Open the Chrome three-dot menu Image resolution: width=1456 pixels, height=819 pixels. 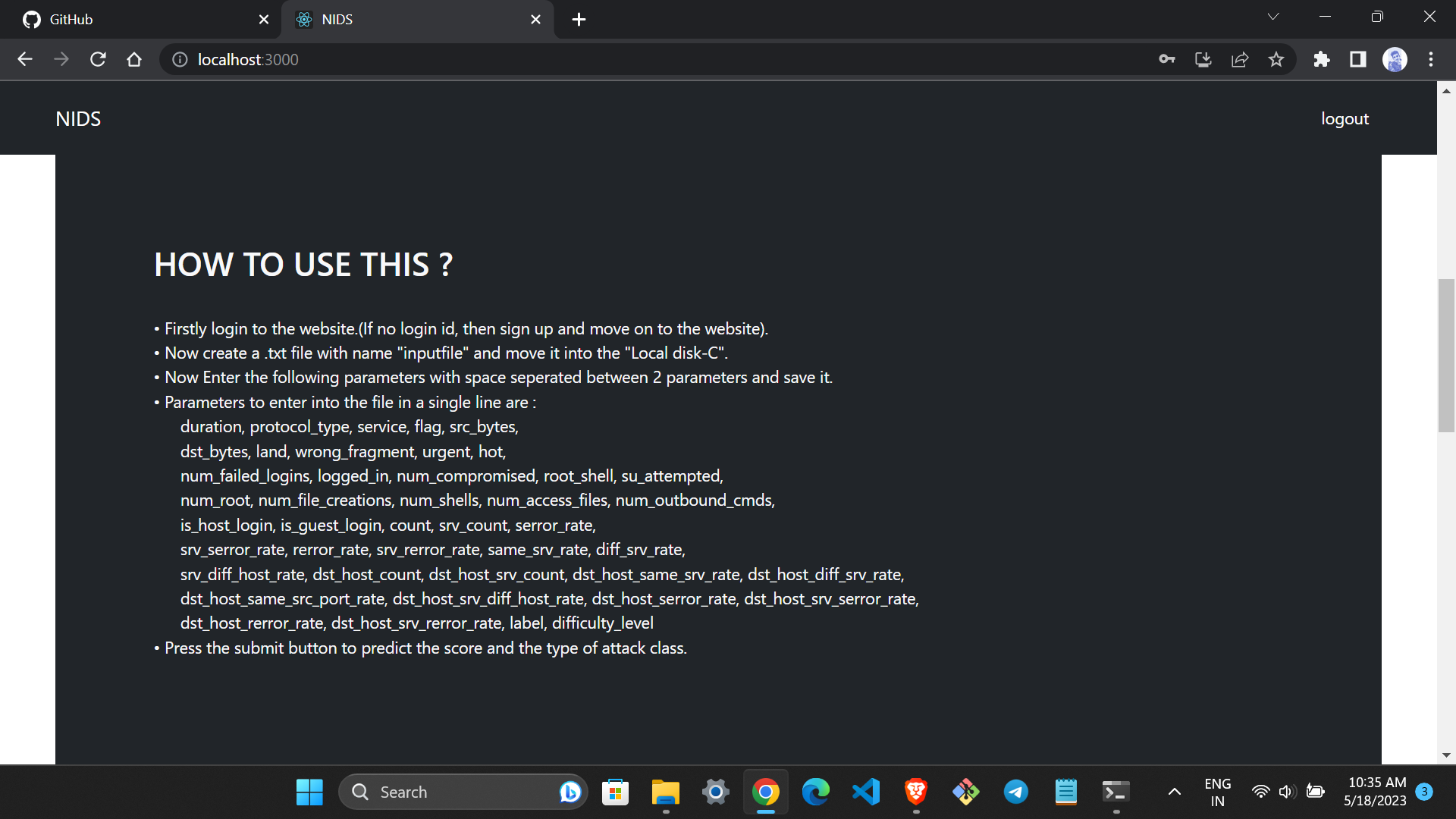click(1432, 59)
